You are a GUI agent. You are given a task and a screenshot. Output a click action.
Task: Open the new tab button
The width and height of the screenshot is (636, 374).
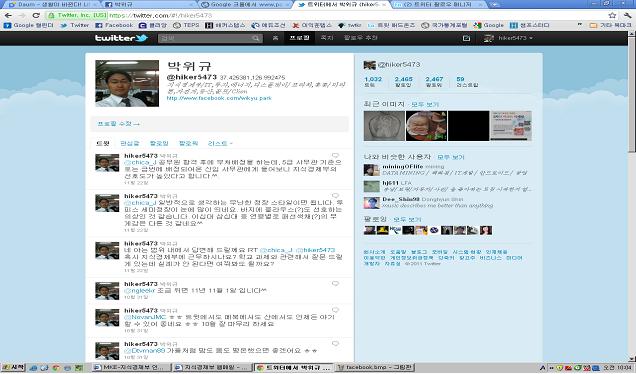pyautogui.click(x=494, y=4)
